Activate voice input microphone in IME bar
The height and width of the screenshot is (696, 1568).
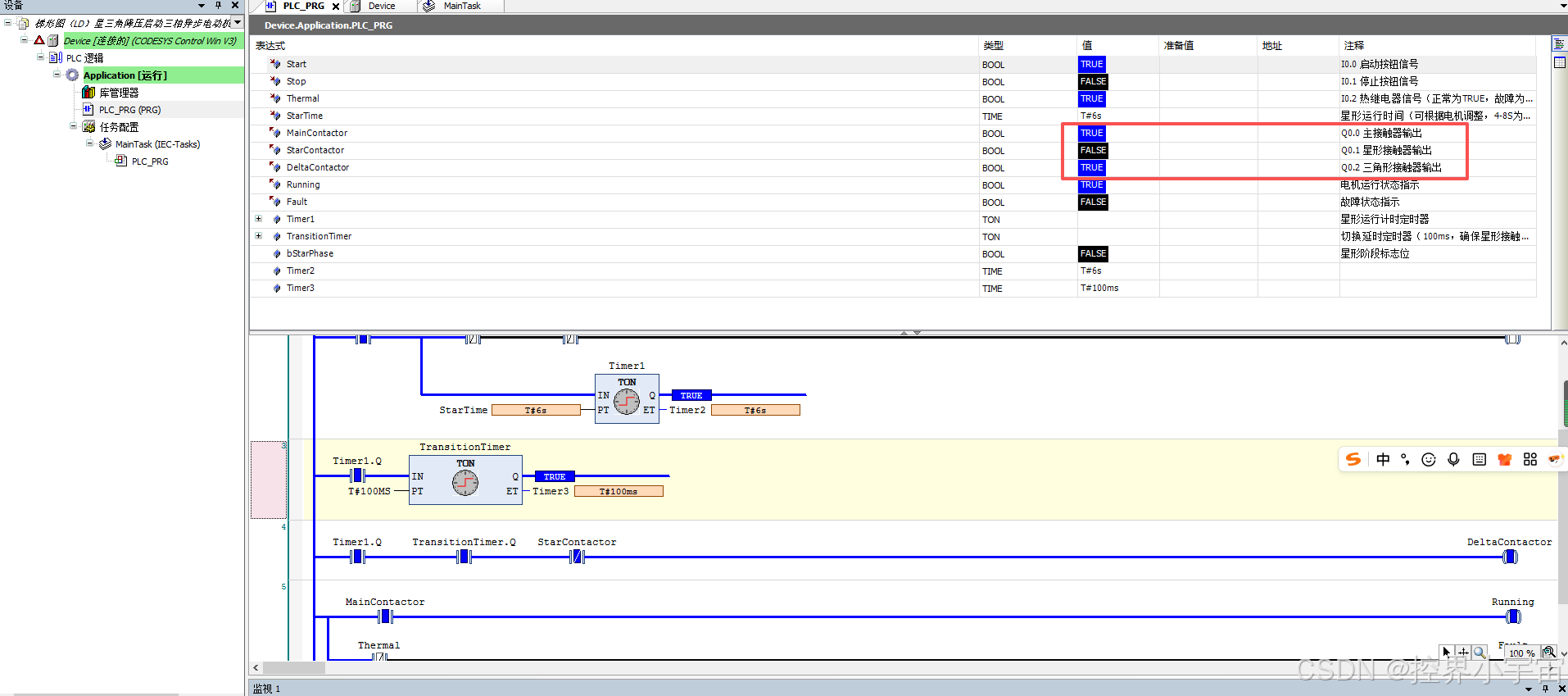[1453, 459]
